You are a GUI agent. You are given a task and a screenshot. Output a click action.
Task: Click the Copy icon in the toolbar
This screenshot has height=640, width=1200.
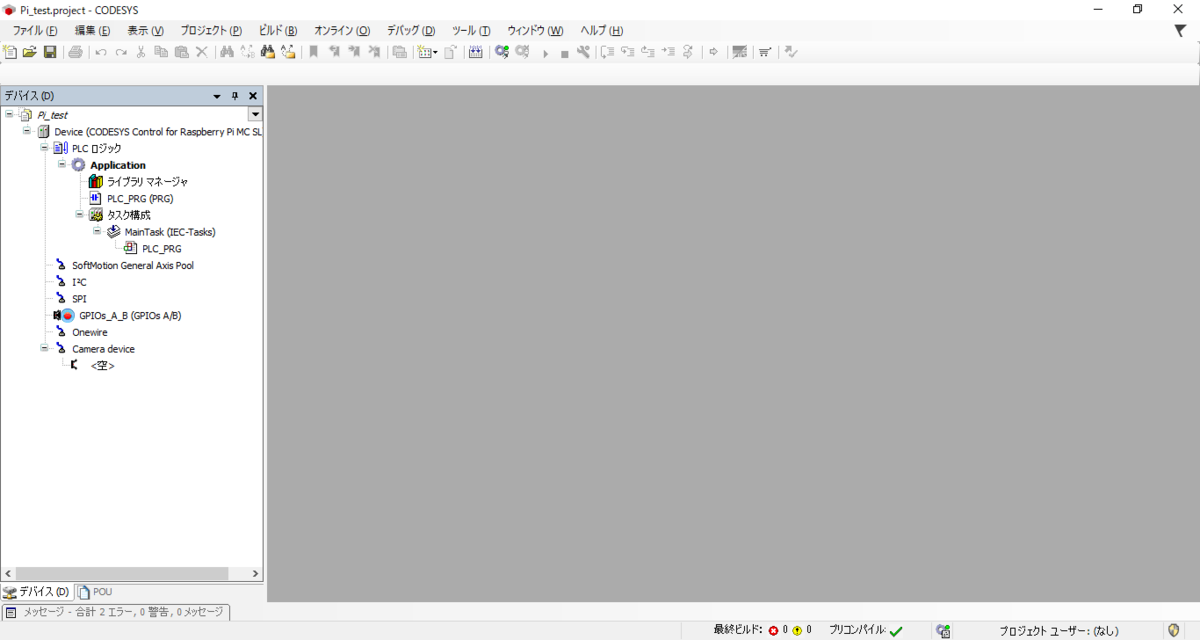point(161,52)
